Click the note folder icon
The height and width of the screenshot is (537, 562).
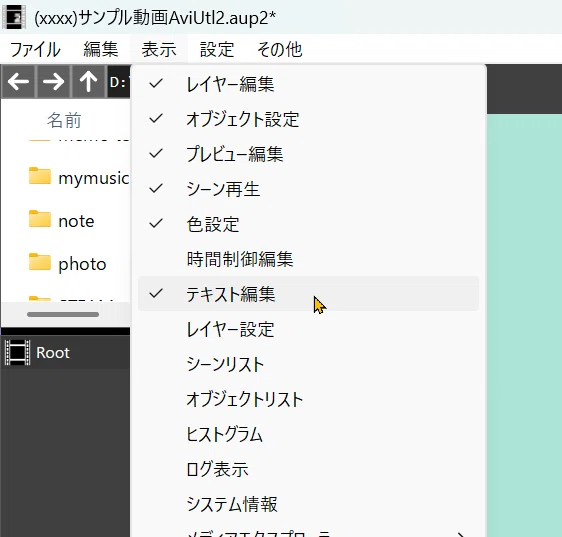(x=40, y=219)
